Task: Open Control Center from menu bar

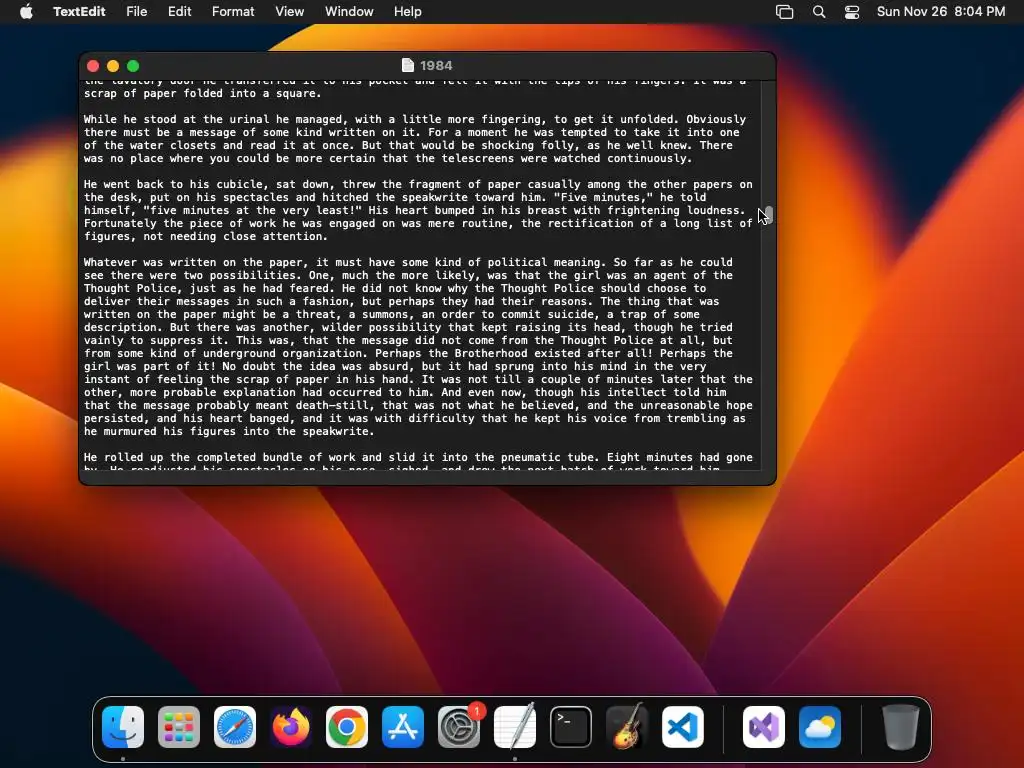Action: pyautogui.click(x=852, y=12)
